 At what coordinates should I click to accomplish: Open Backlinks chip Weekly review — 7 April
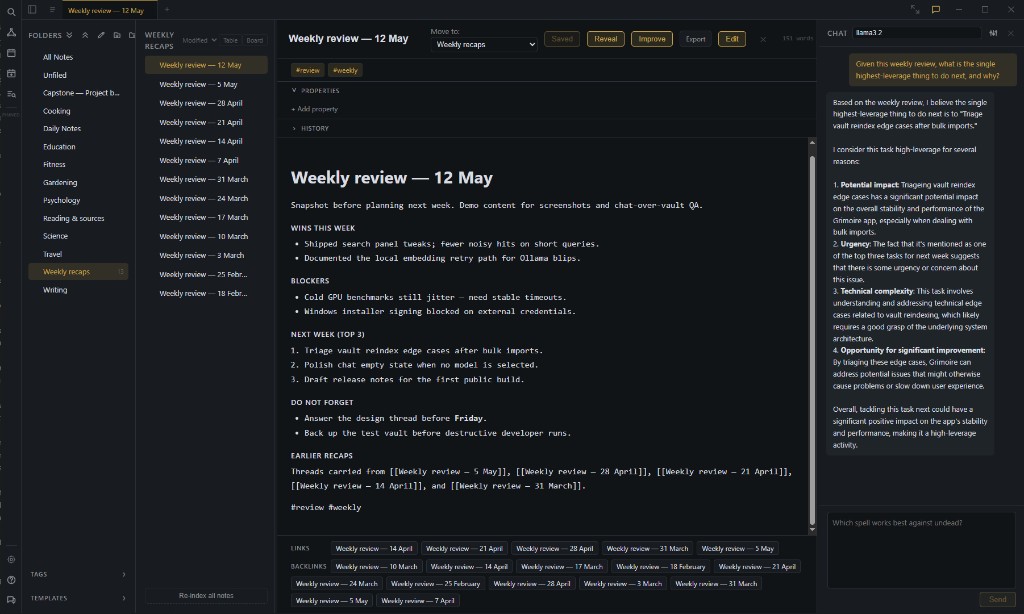tap(418, 601)
